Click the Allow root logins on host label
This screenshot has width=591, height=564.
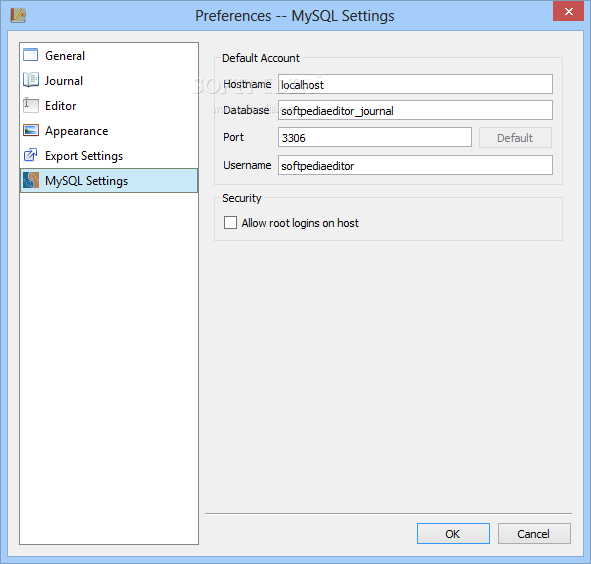[300, 223]
